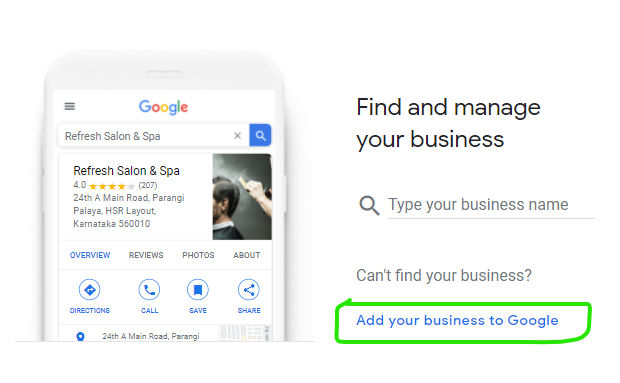Click the Google logo in phone mockup
Image resolution: width=620 pixels, height=383 pixels.
click(163, 107)
